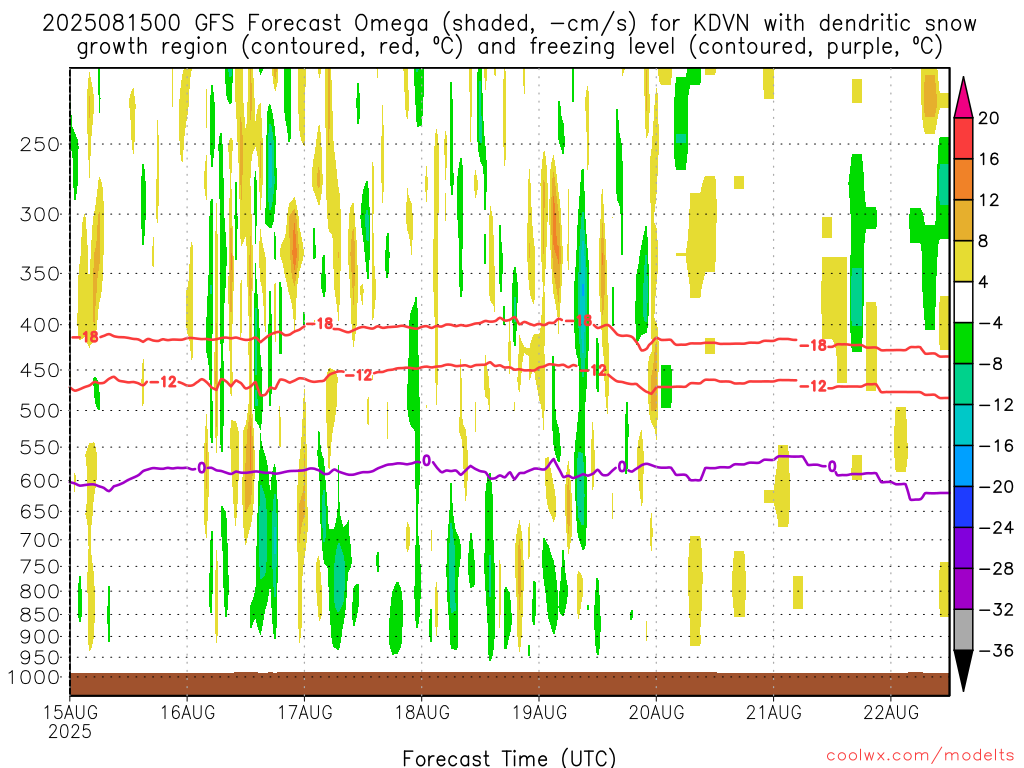Image resolution: width=1024 pixels, height=768 pixels.
Task: Click the 850 pressure axis label
Action: [40, 615]
